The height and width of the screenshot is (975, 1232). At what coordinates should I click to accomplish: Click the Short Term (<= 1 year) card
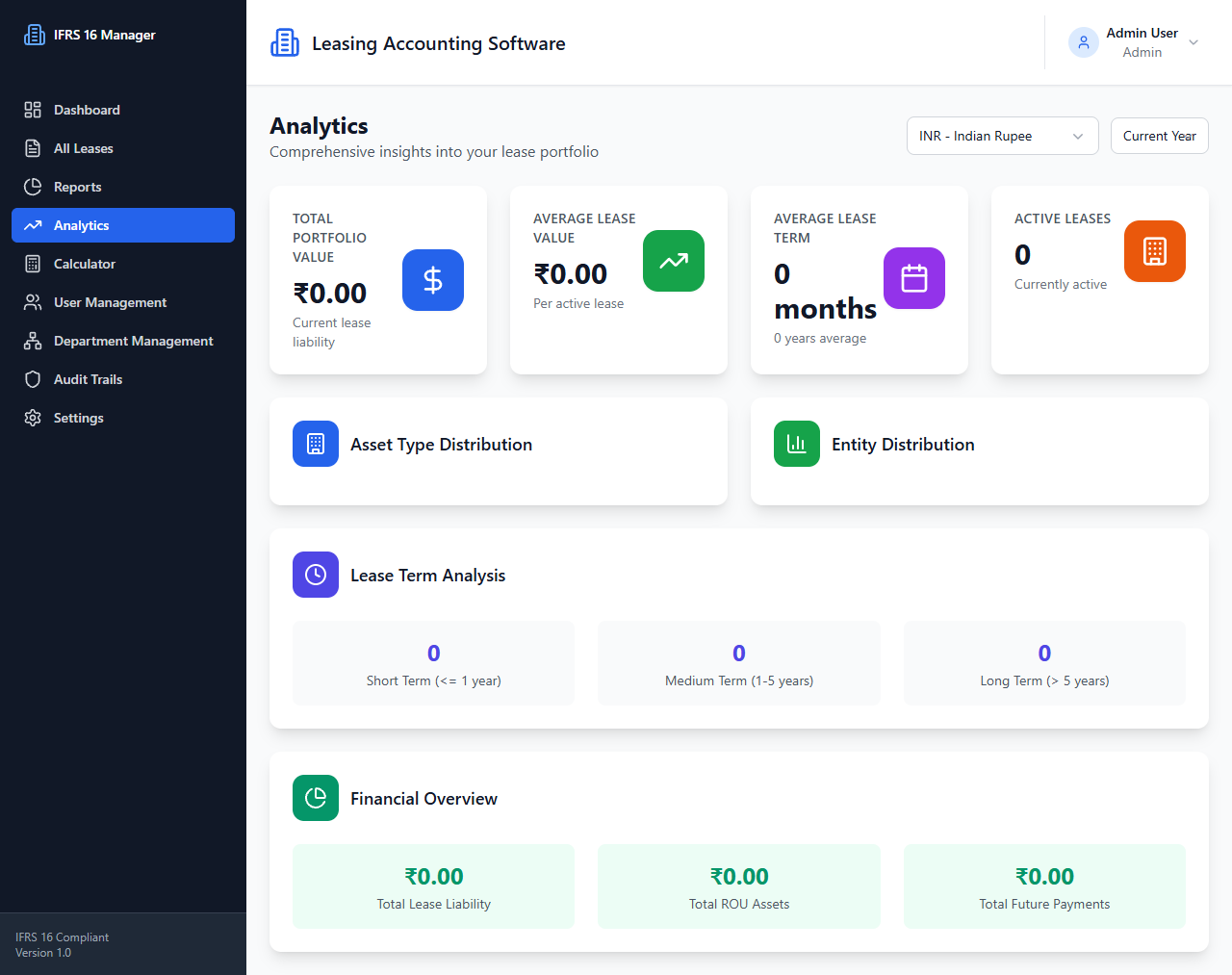click(x=433, y=663)
